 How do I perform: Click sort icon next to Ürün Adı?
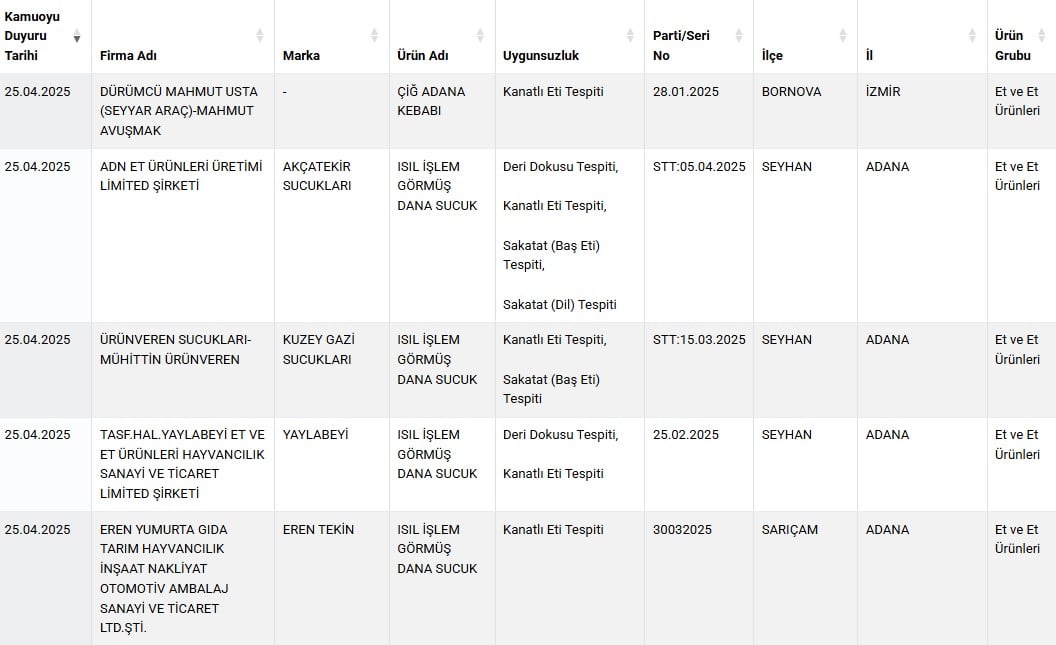click(480, 36)
